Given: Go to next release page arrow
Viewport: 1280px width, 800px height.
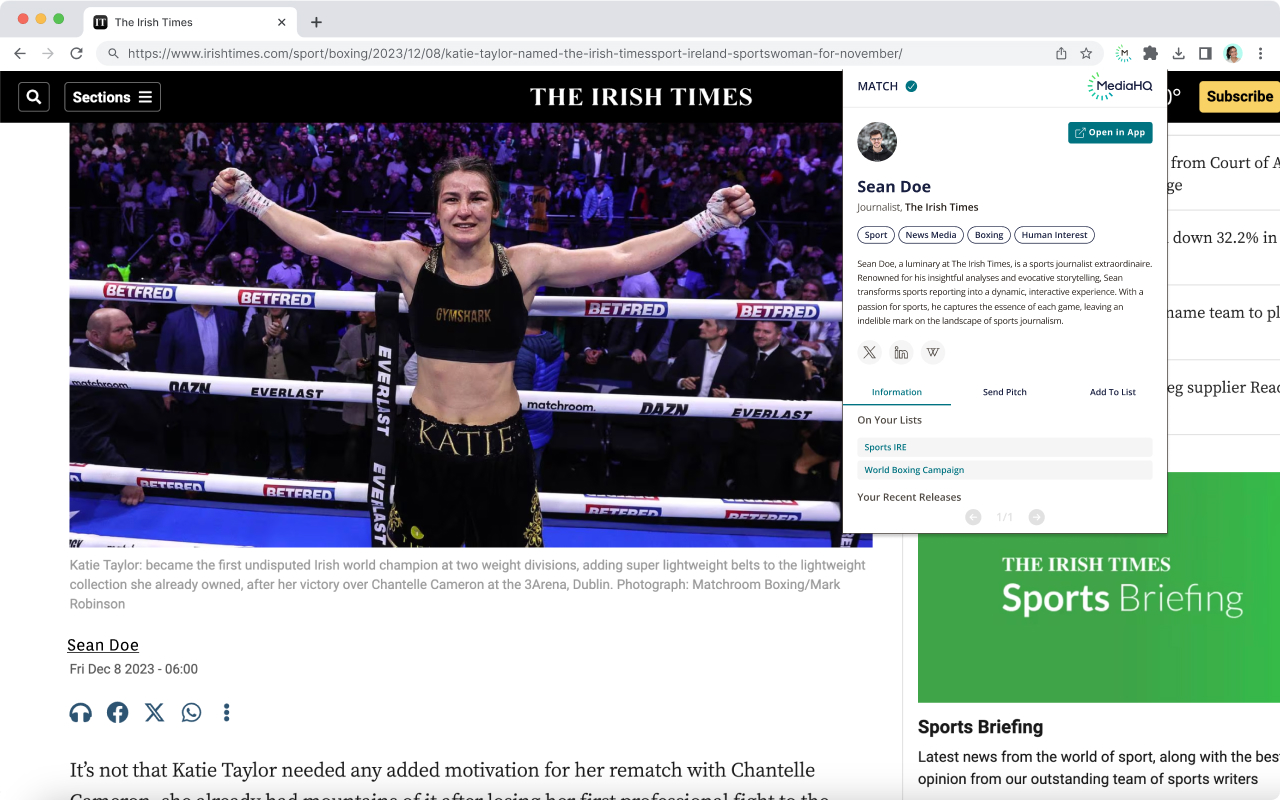Looking at the screenshot, I should [1037, 517].
